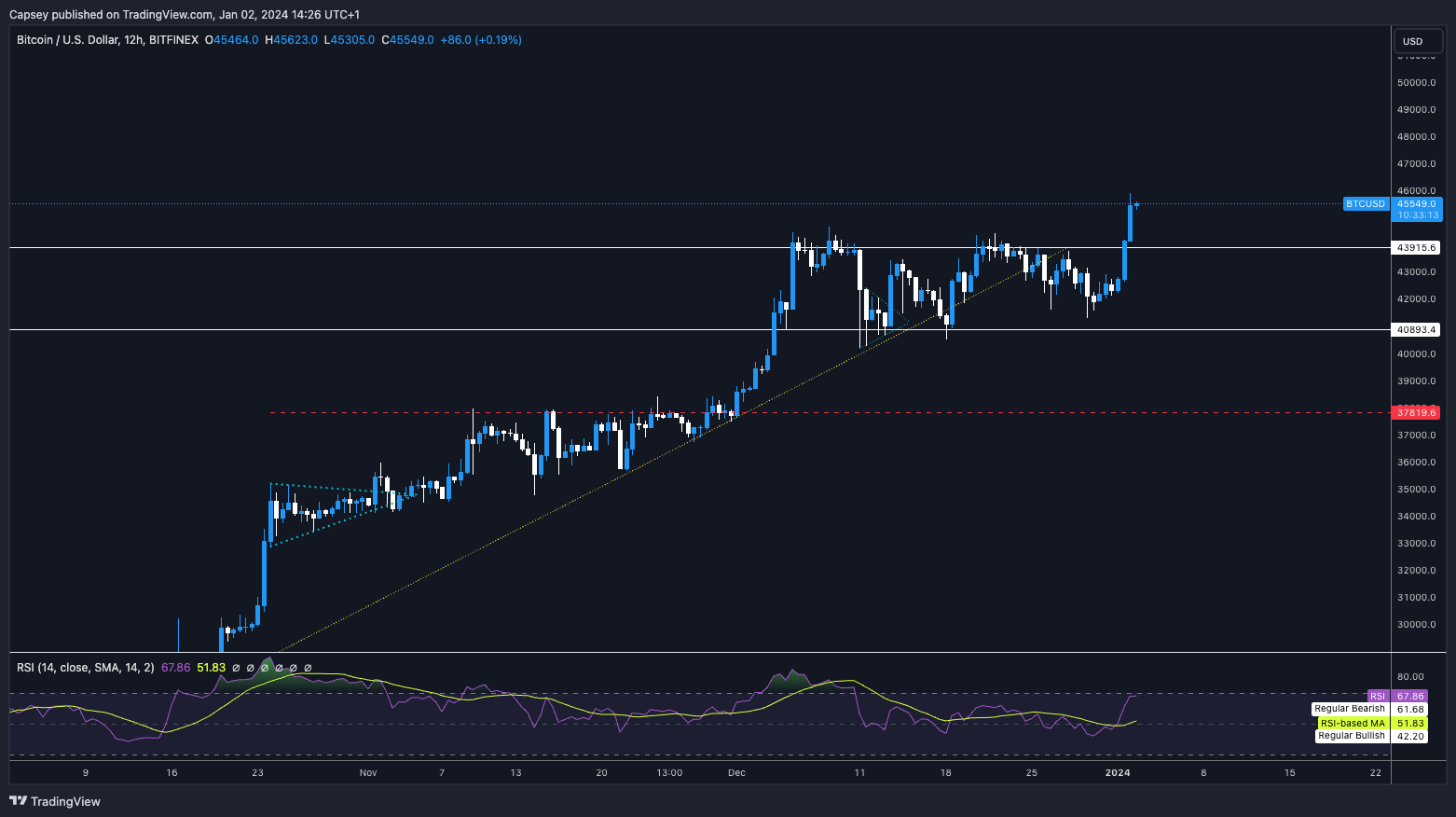Select the 40893.4 horizontal line price label
The height and width of the screenshot is (817, 1456).
(x=1416, y=330)
